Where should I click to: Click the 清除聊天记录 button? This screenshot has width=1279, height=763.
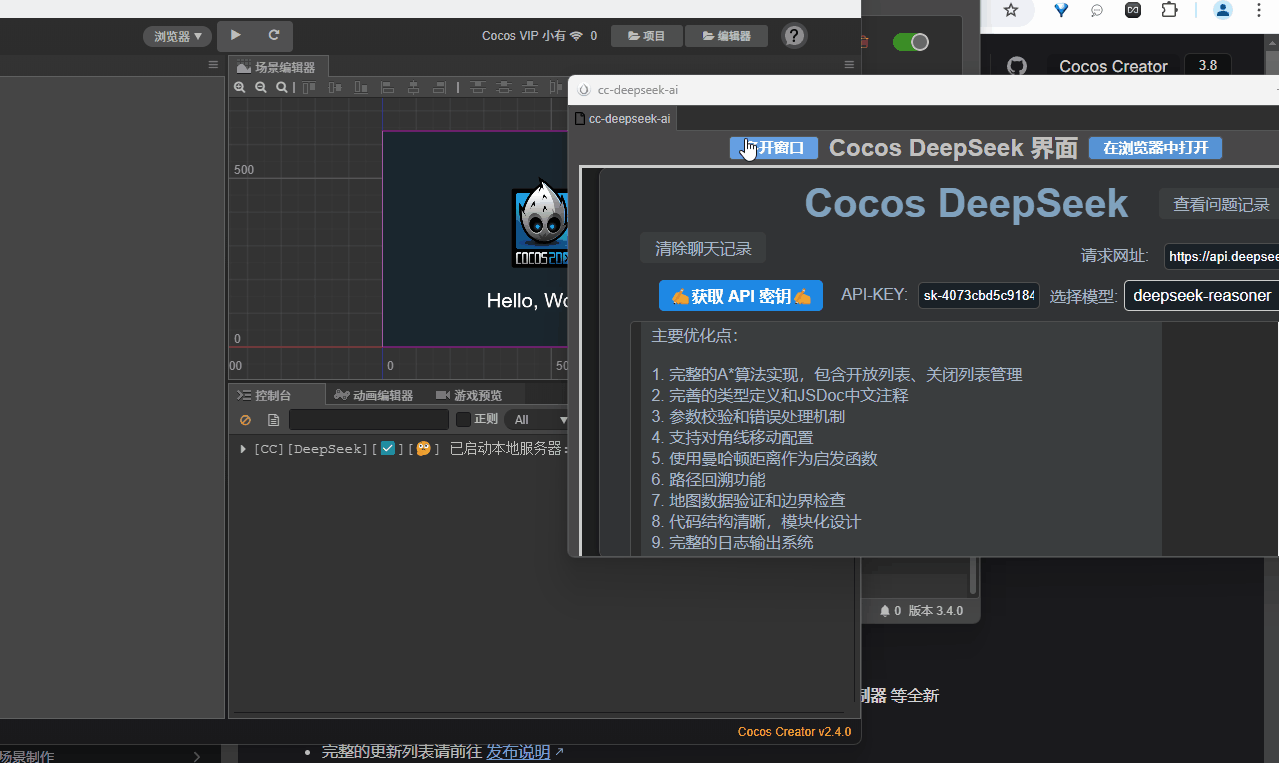point(703,248)
